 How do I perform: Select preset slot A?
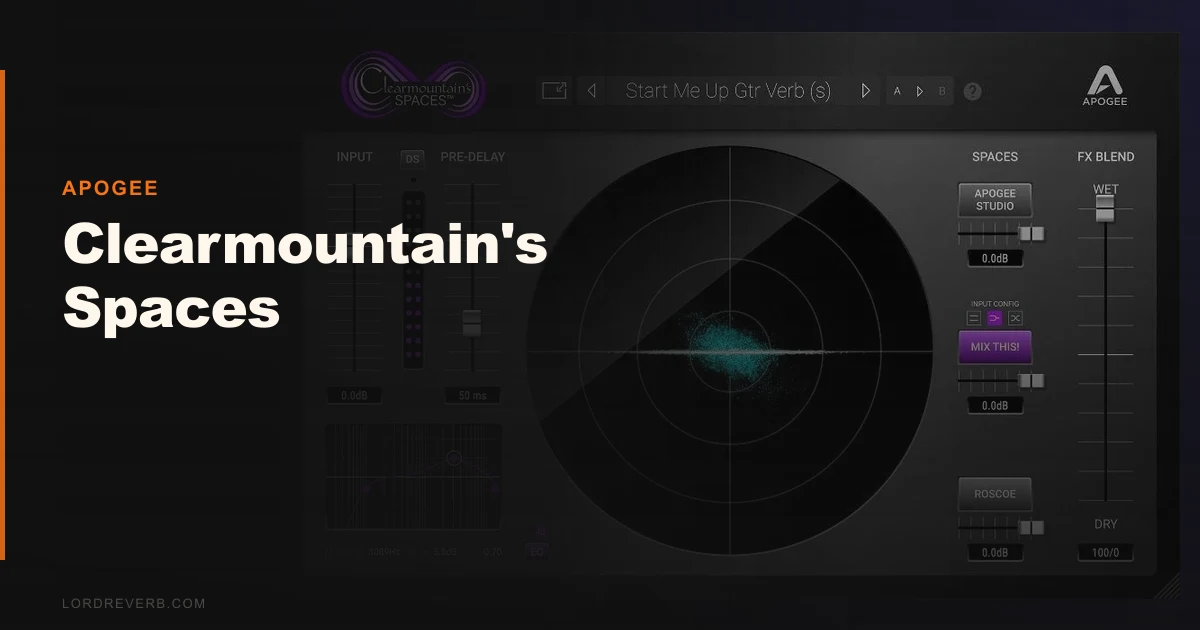897,91
